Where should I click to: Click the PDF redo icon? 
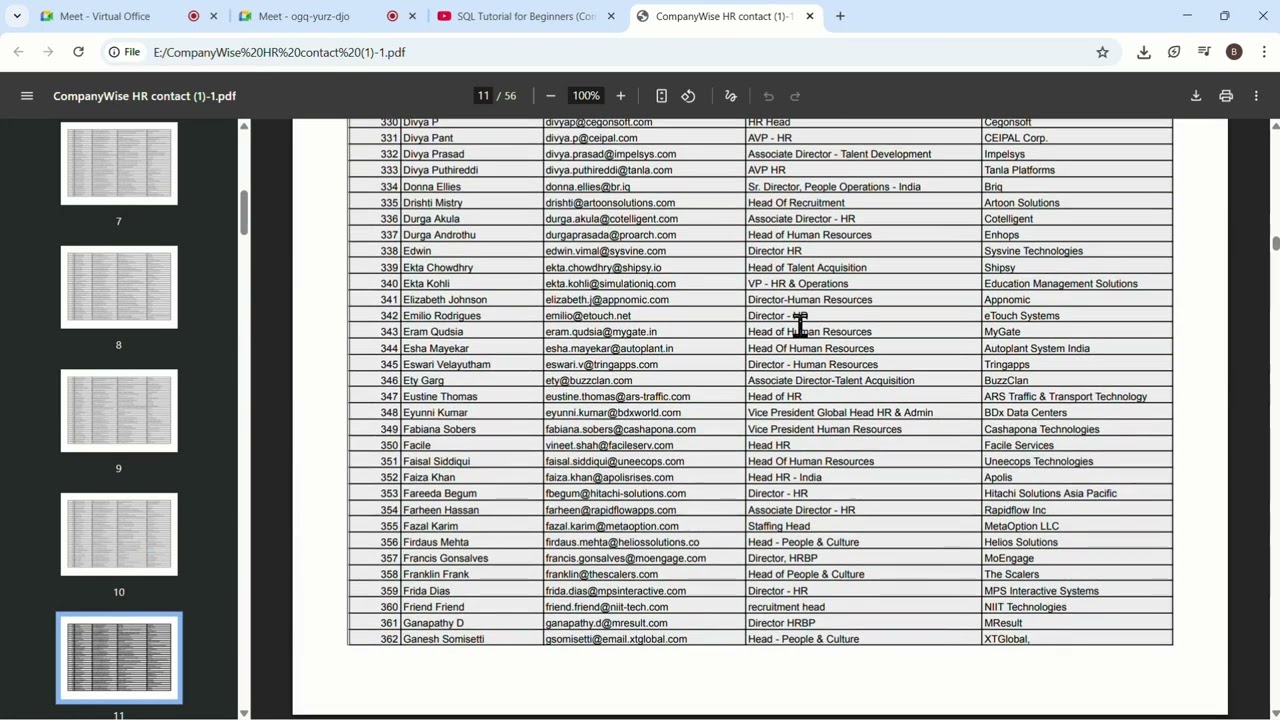pos(795,96)
